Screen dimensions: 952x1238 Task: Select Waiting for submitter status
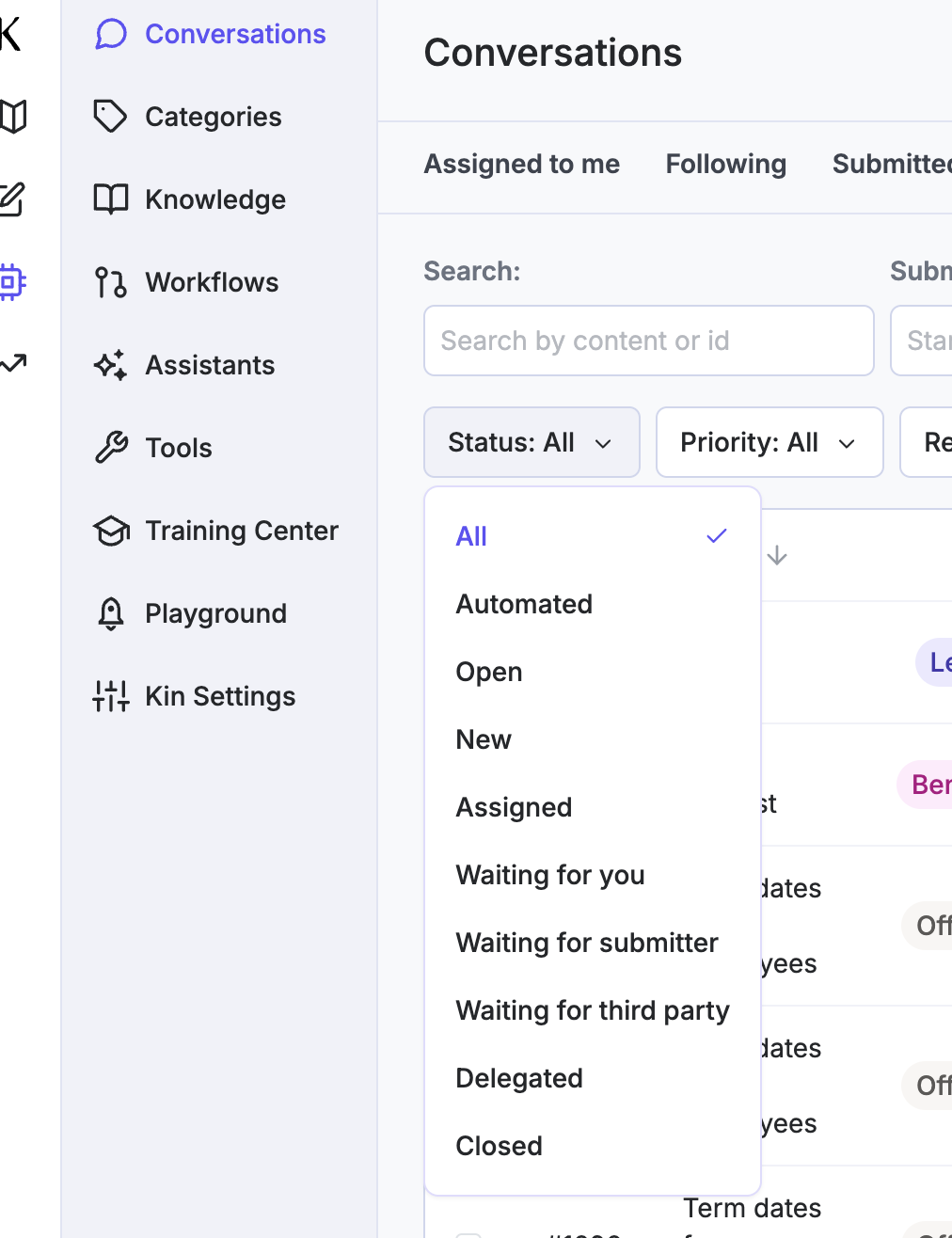(593, 943)
